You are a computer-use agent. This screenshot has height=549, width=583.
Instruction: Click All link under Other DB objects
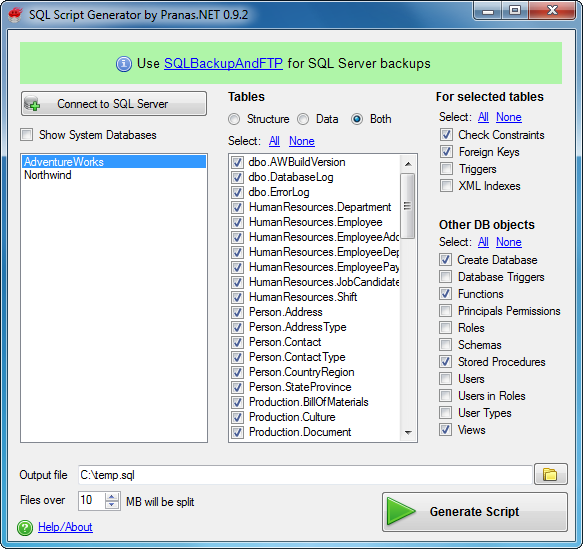483,242
